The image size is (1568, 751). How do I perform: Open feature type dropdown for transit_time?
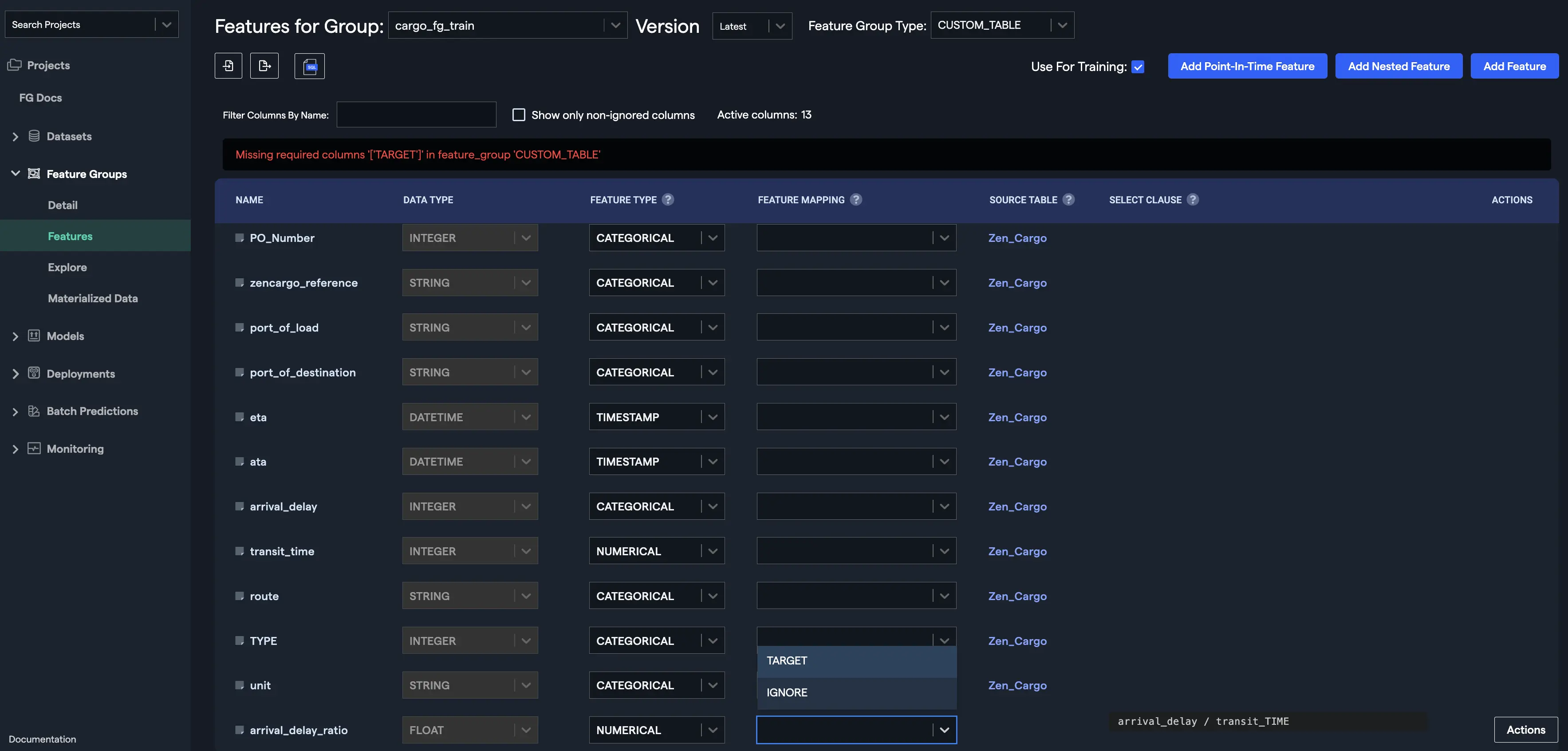tap(656, 551)
